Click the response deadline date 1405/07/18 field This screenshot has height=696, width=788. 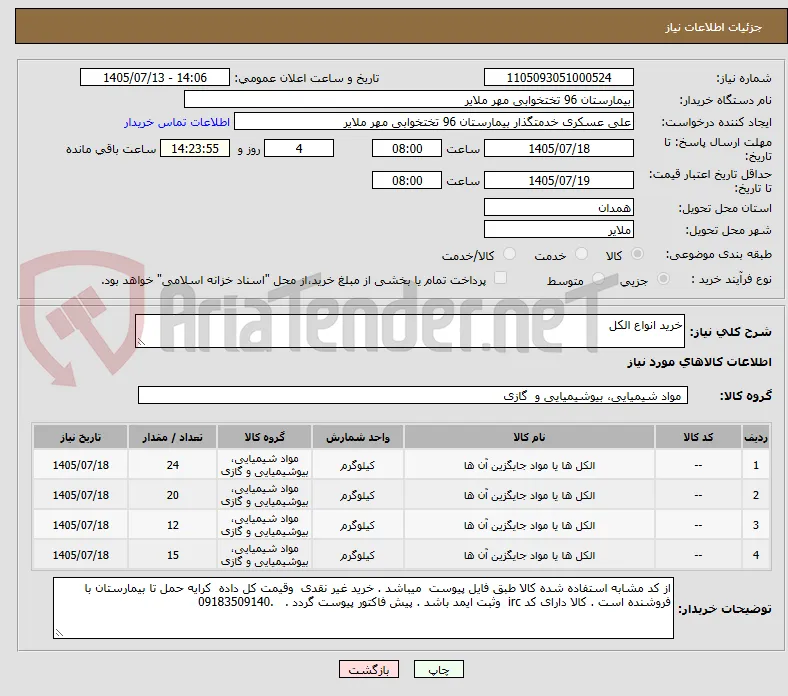coord(559,148)
